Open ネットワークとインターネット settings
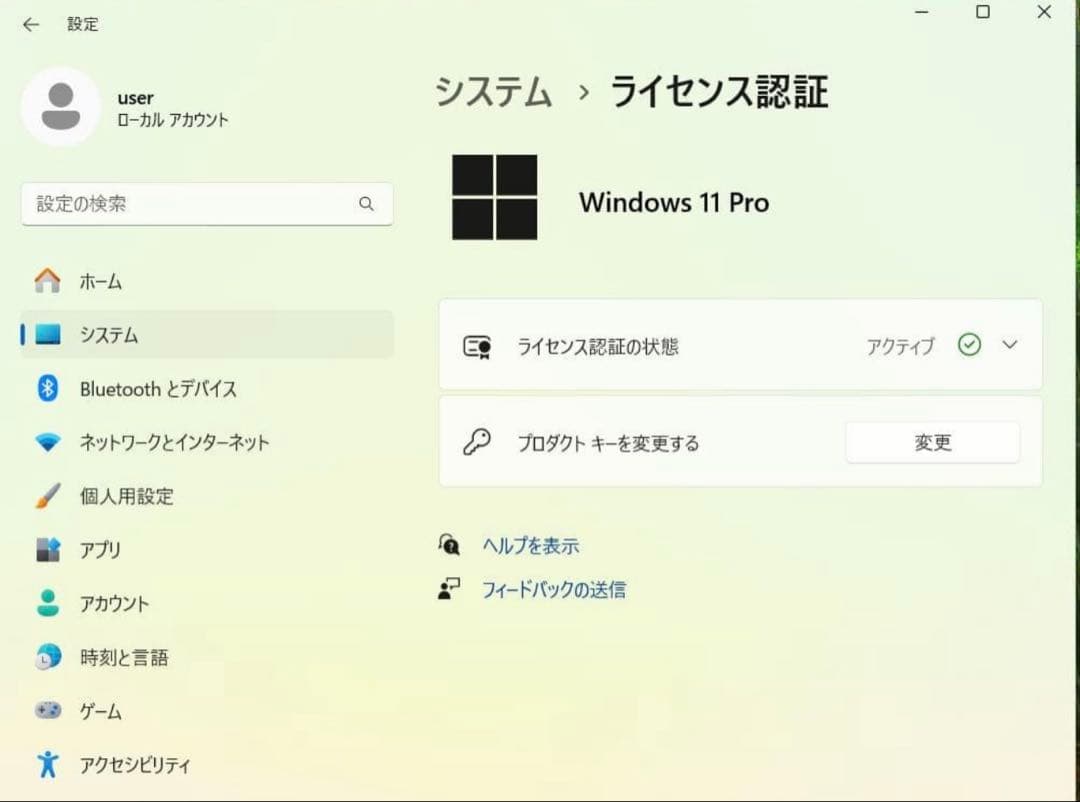This screenshot has width=1080, height=802. (x=173, y=442)
